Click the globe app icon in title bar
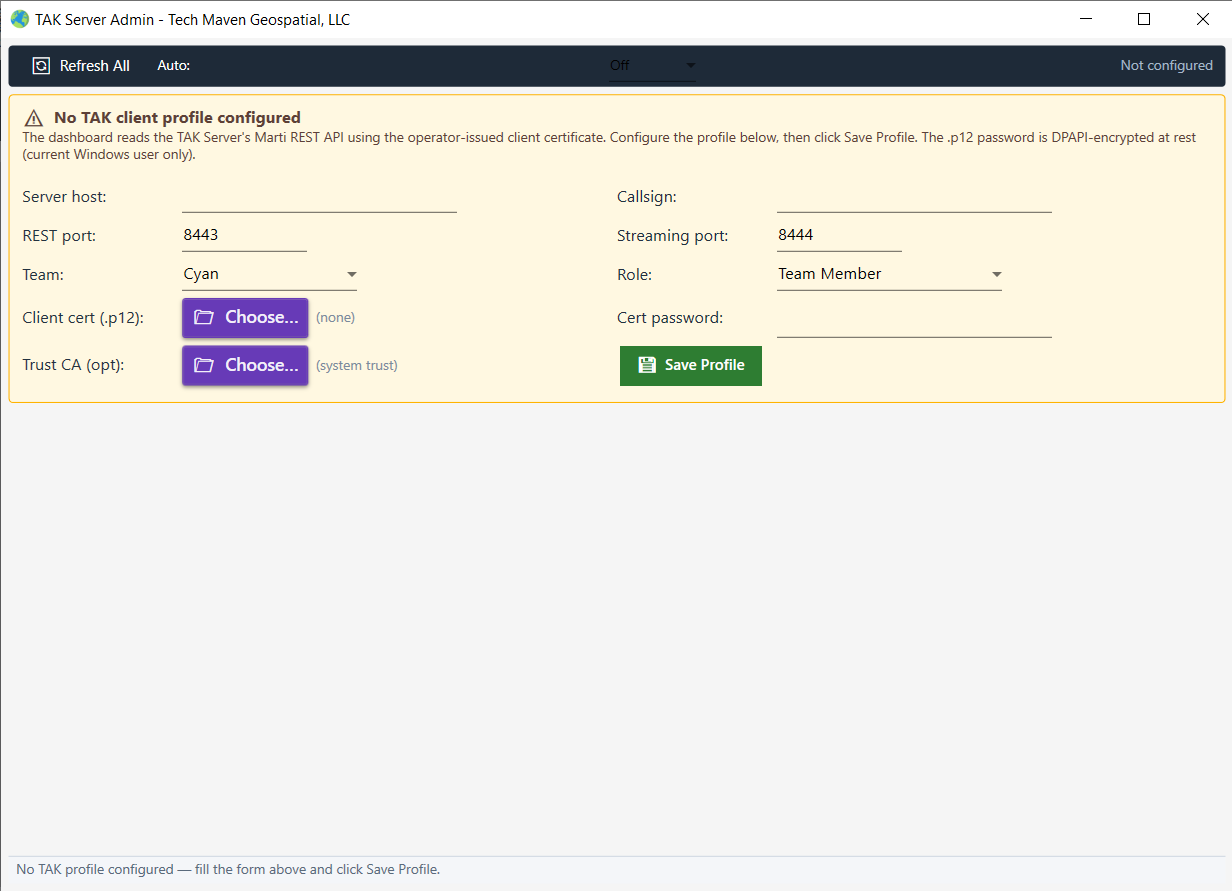The image size is (1232, 891). 19,19
